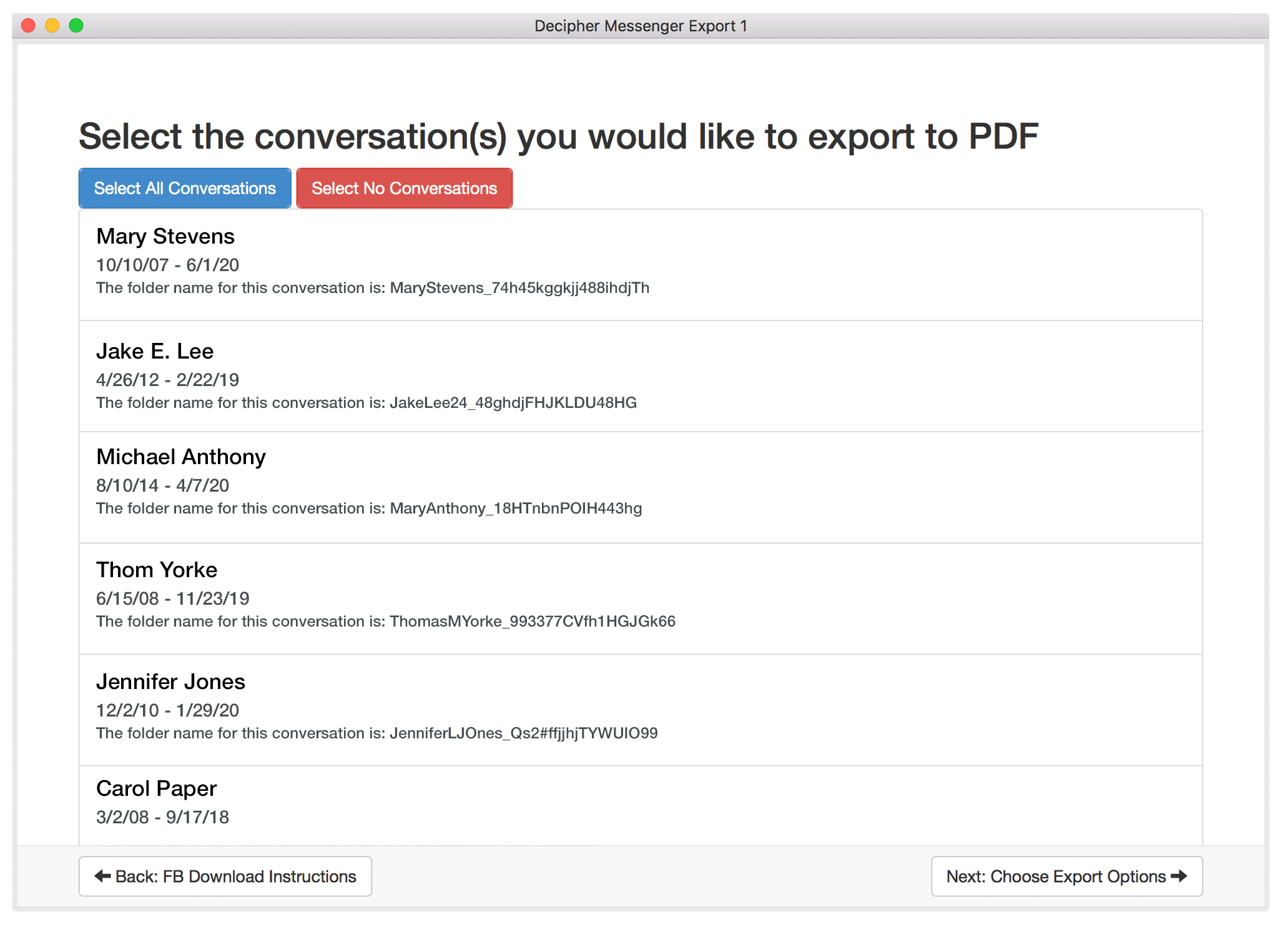Screen dimensions: 1288x927
Task: Click folder name JakeLee24_48ghdjFHJKLDU48HG line
Action: pos(366,403)
